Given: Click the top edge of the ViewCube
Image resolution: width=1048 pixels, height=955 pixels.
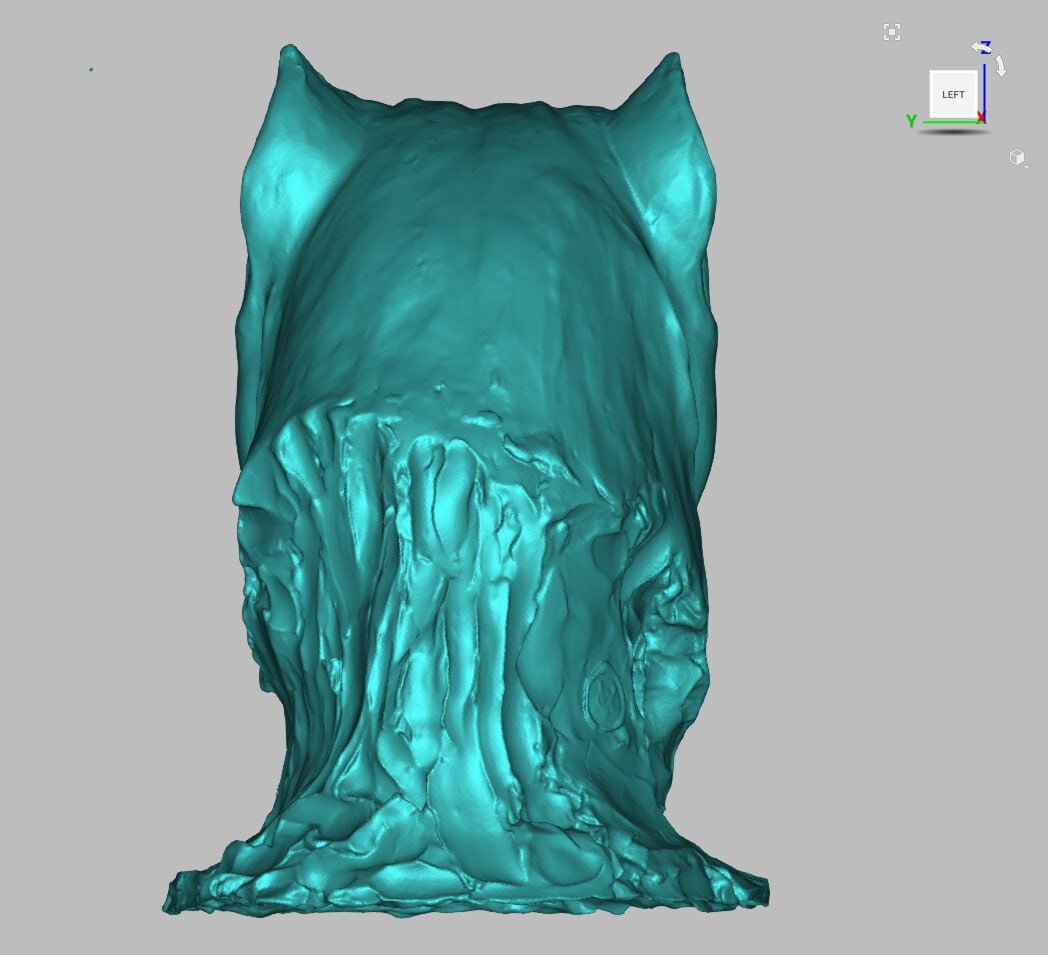Looking at the screenshot, I should pyautogui.click(x=952, y=72).
